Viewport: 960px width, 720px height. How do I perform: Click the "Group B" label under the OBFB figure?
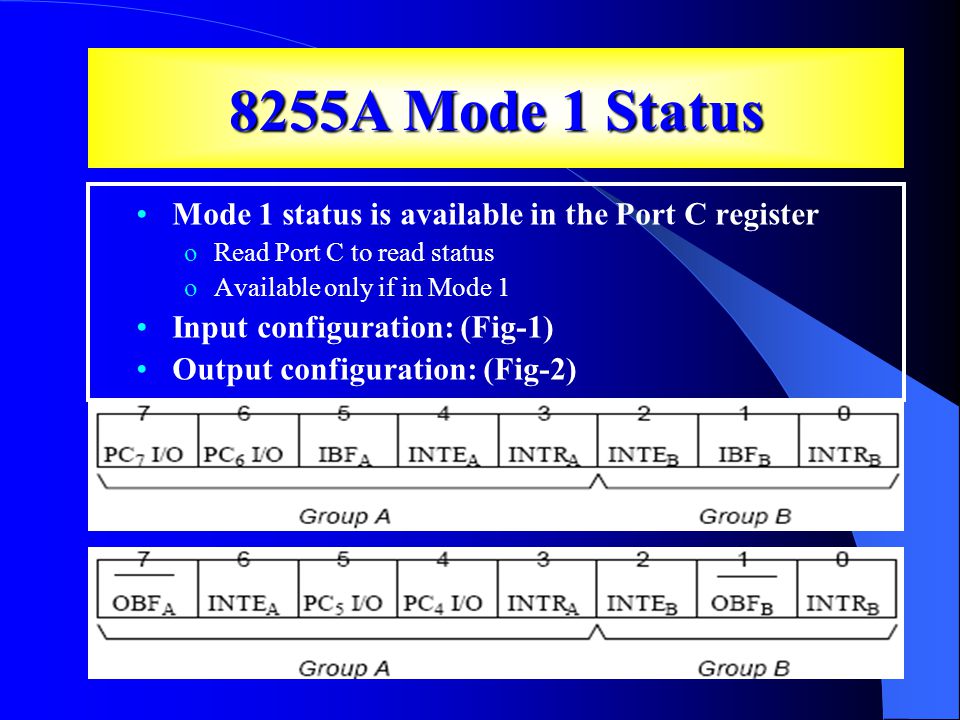click(x=744, y=668)
